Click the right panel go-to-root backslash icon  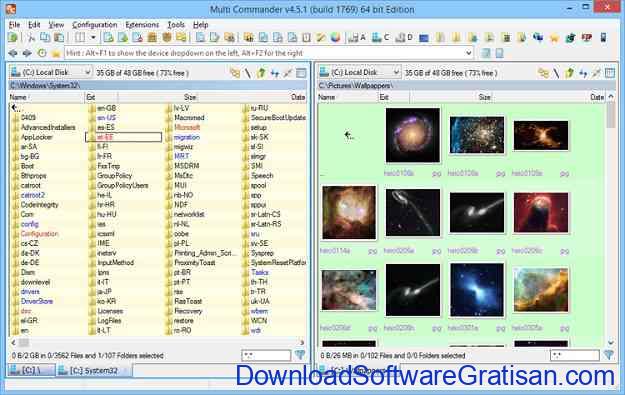click(556, 73)
